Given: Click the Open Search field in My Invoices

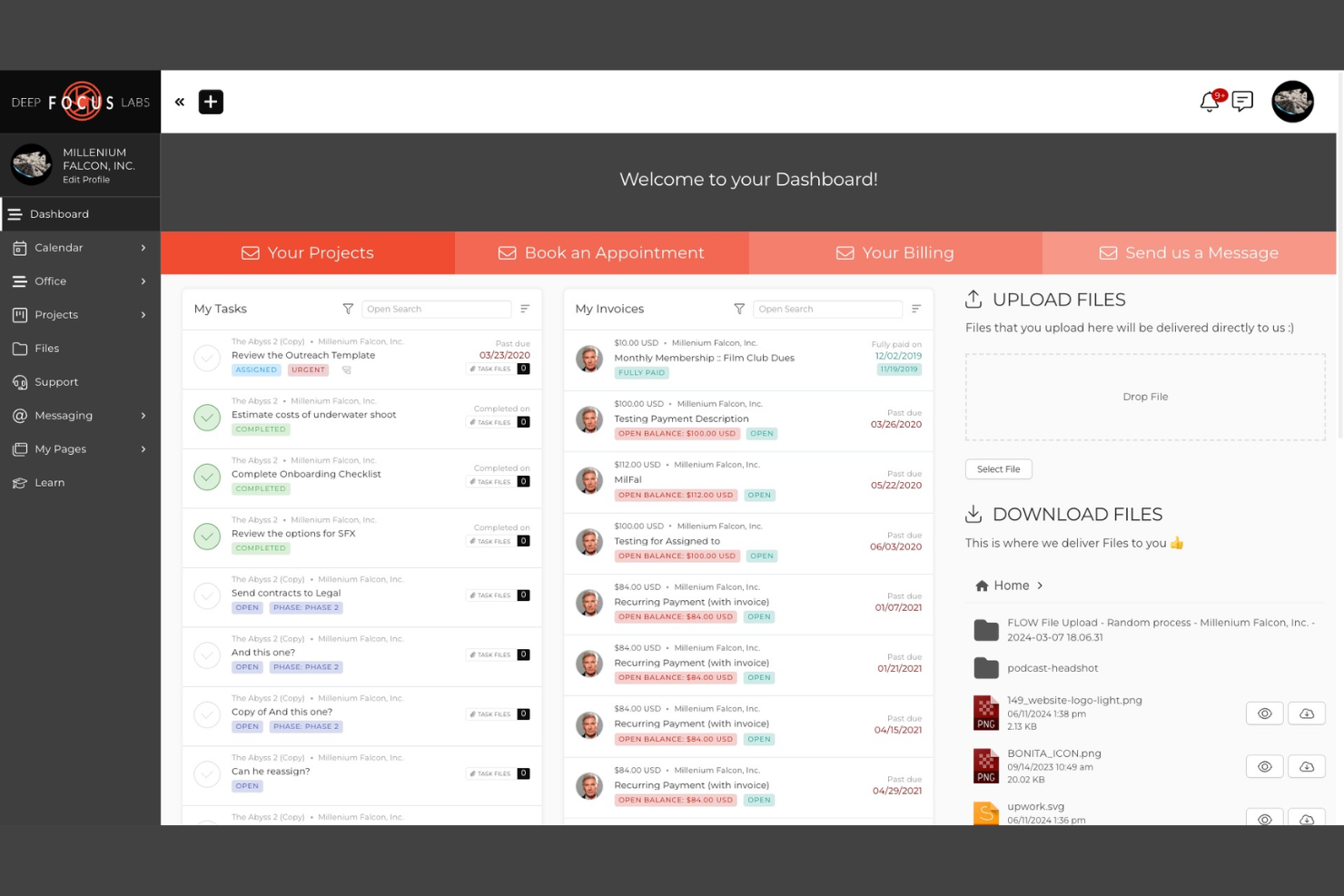Looking at the screenshot, I should tap(827, 309).
